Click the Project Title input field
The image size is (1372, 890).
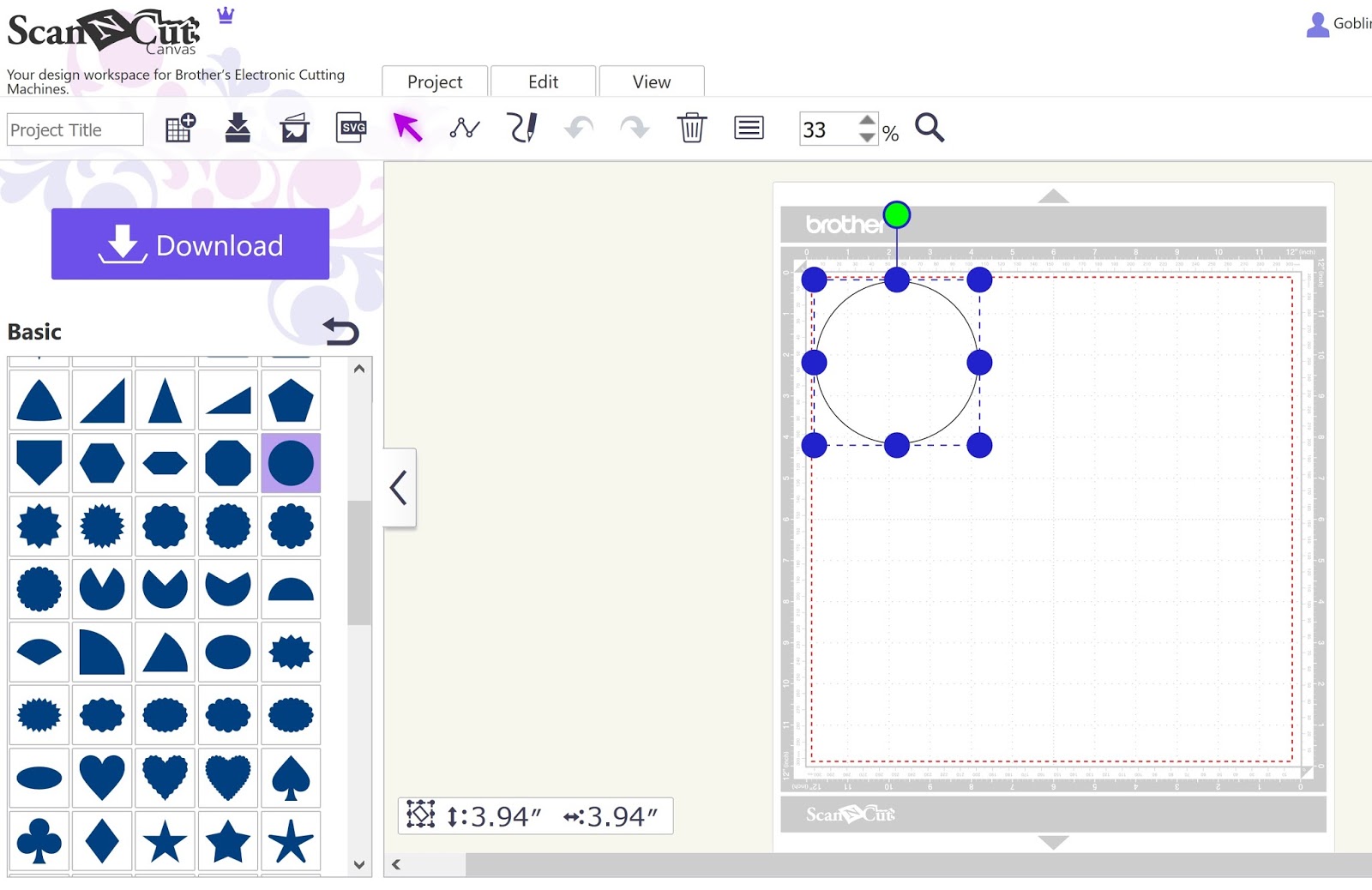(74, 129)
